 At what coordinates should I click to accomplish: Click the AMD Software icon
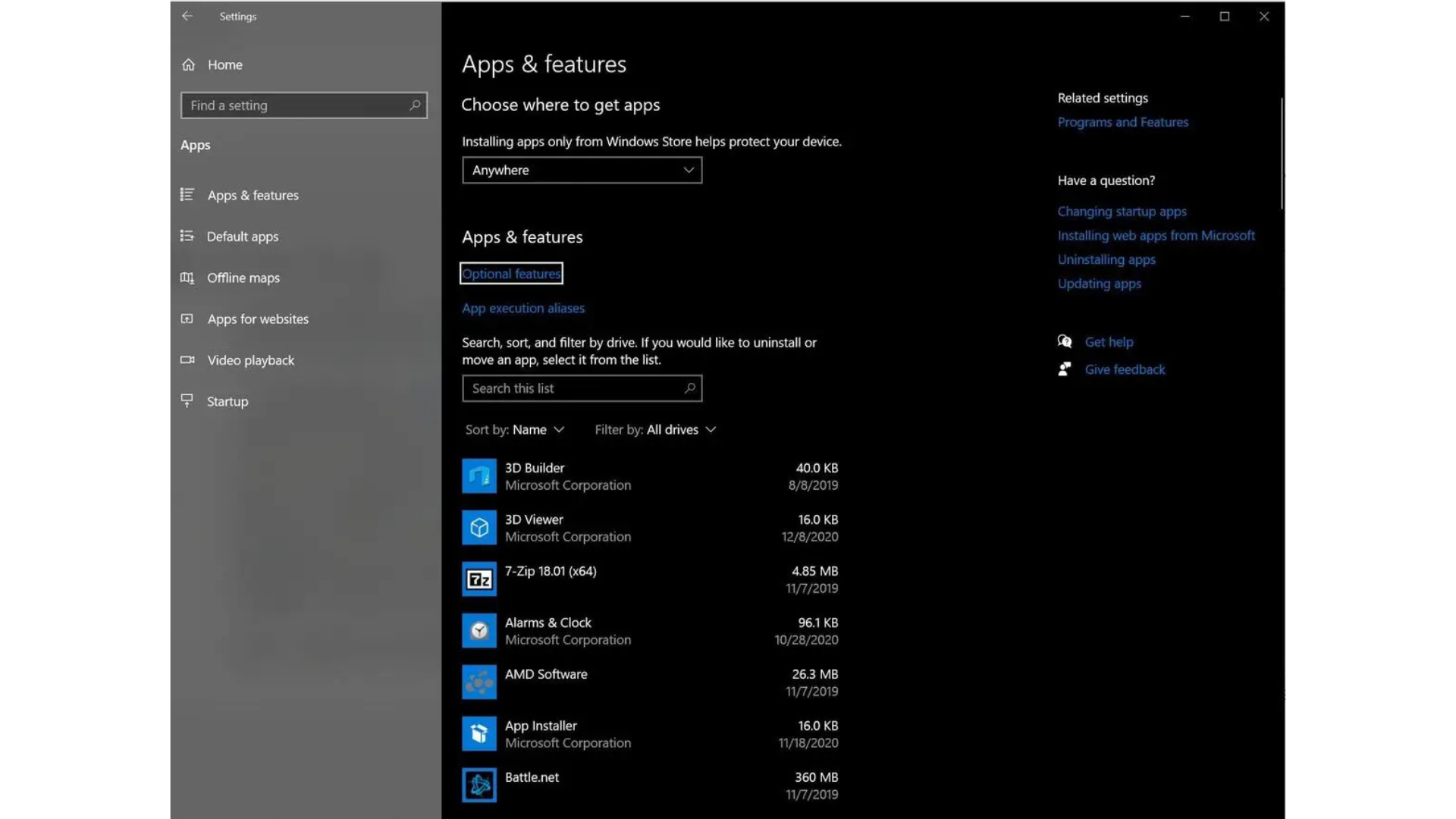(479, 682)
